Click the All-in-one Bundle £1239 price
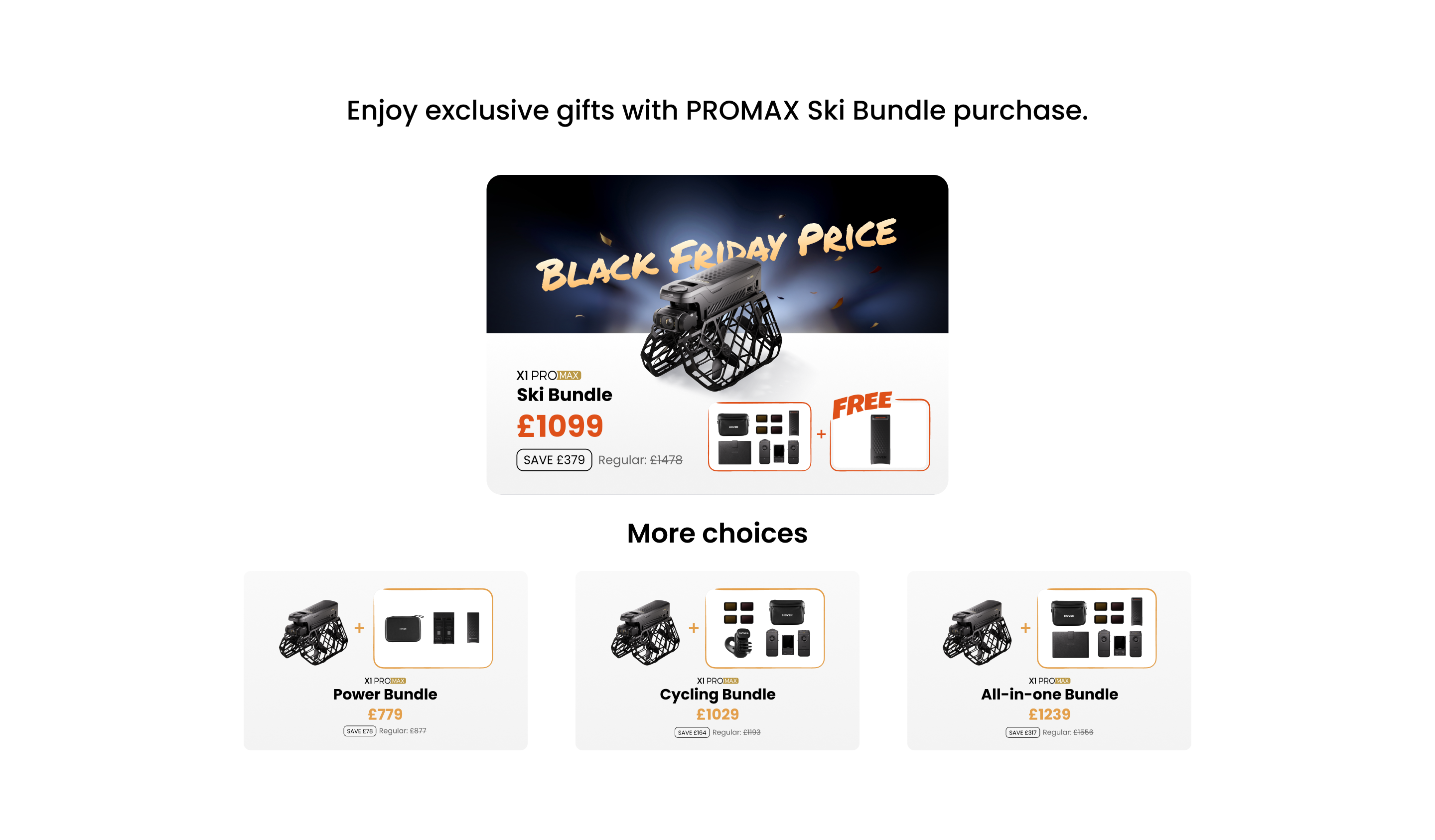The width and height of the screenshot is (1435, 840). (x=1049, y=714)
